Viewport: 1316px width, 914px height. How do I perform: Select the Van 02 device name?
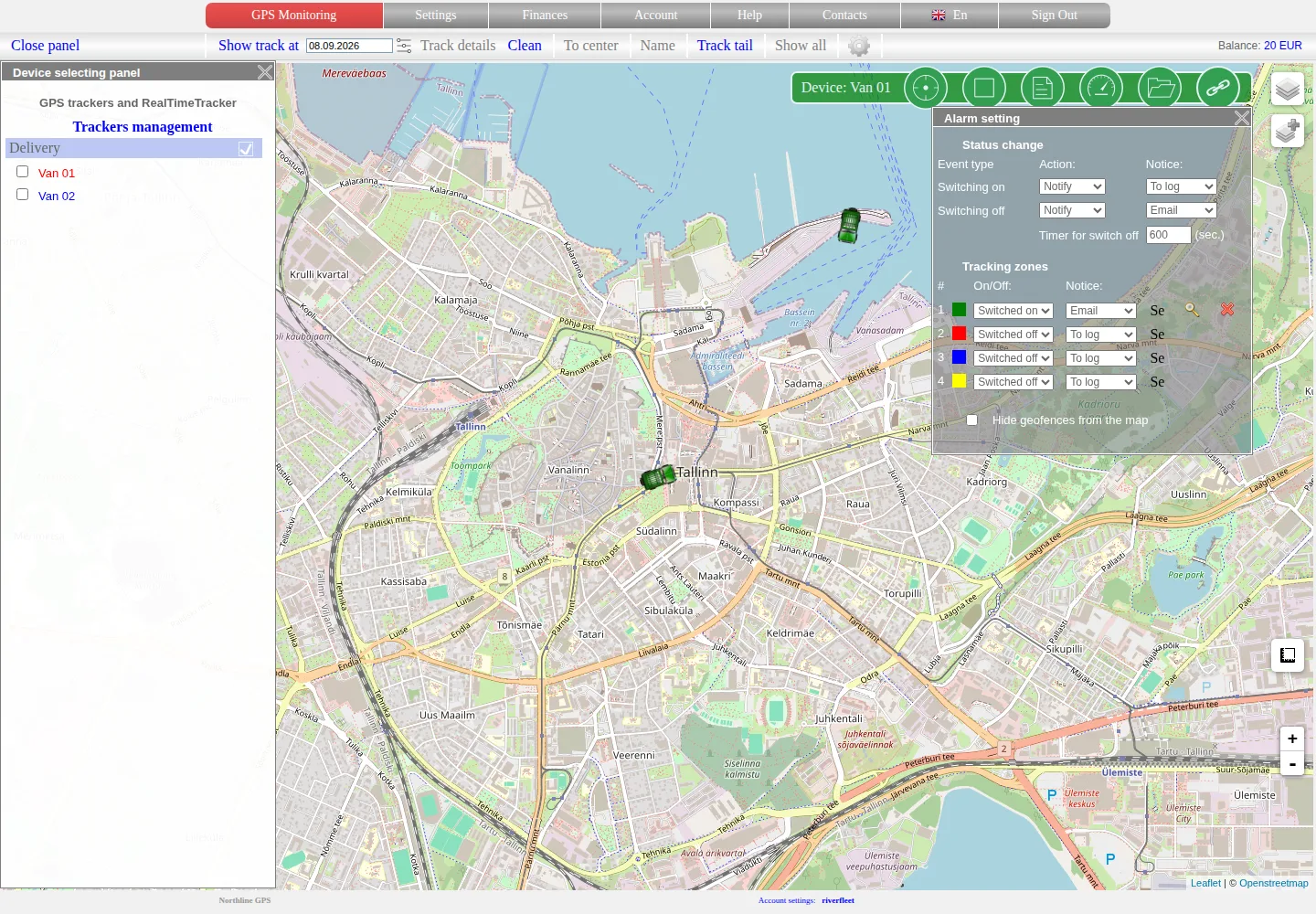[x=57, y=196]
